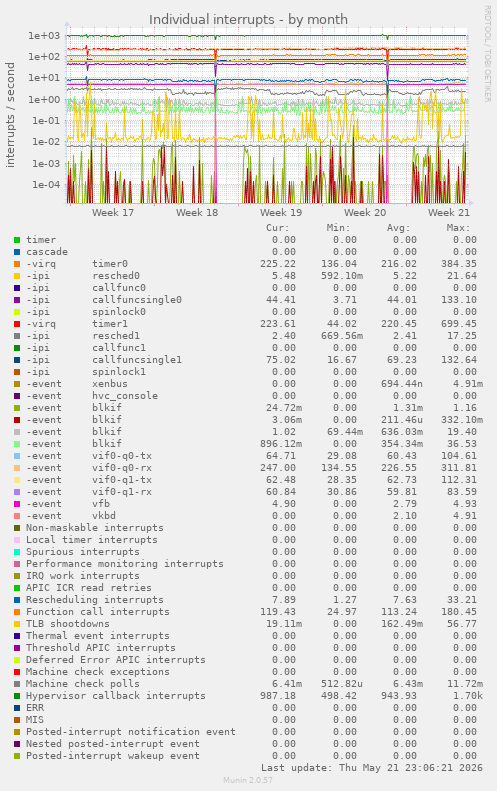This screenshot has height=791, width=497.
Task: Click the 1e+03 y-axis label
Action: [x=44, y=36]
